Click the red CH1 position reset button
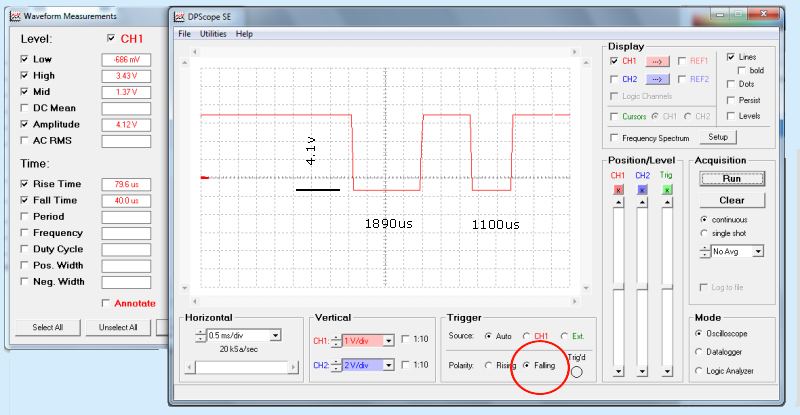This screenshot has width=800, height=415. [x=618, y=190]
